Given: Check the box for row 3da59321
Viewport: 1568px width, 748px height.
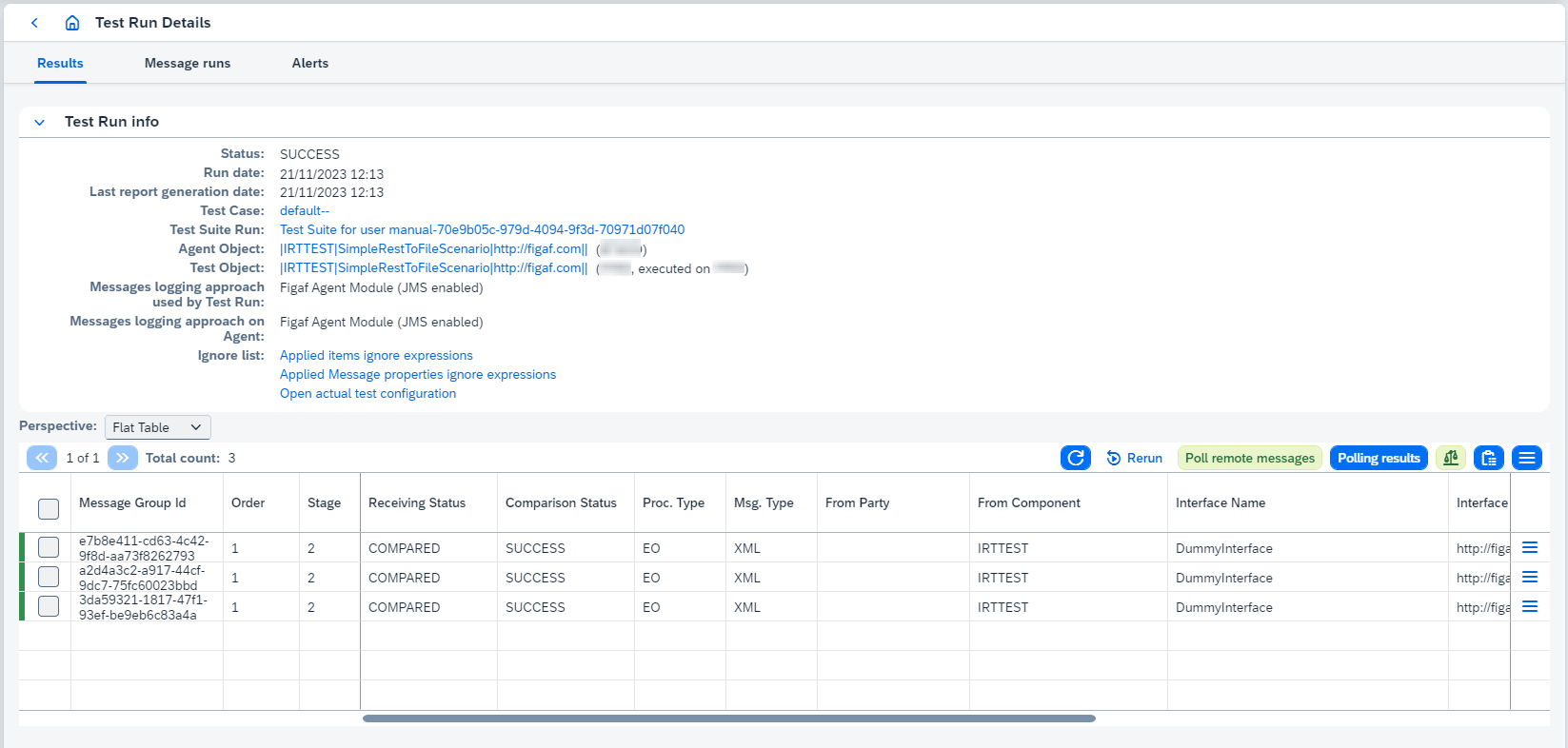Looking at the screenshot, I should (x=49, y=606).
